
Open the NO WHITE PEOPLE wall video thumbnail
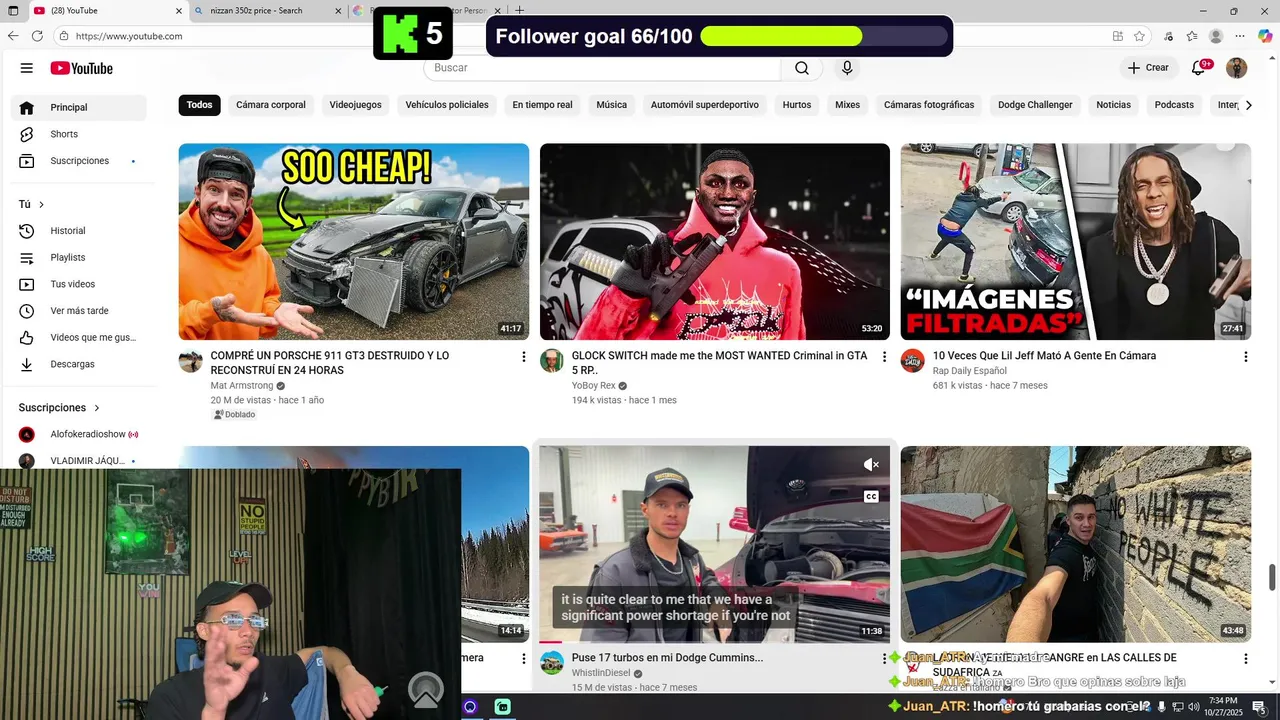1076,544
